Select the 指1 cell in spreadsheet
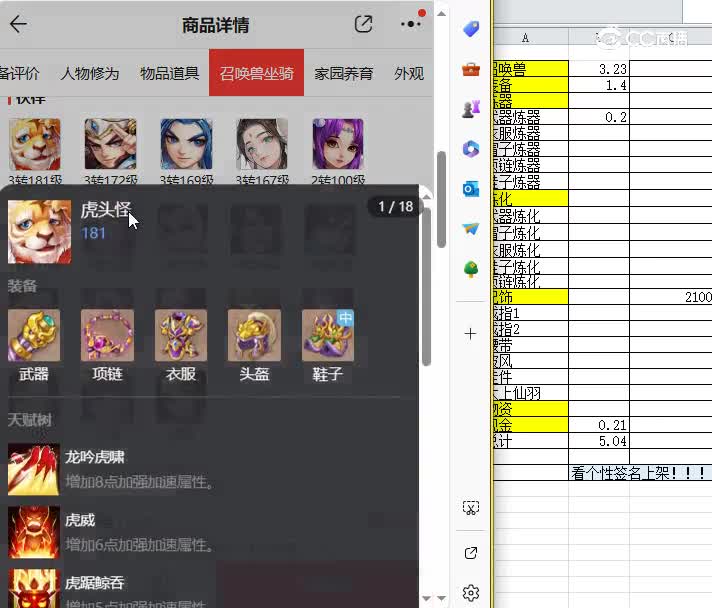 (530, 313)
